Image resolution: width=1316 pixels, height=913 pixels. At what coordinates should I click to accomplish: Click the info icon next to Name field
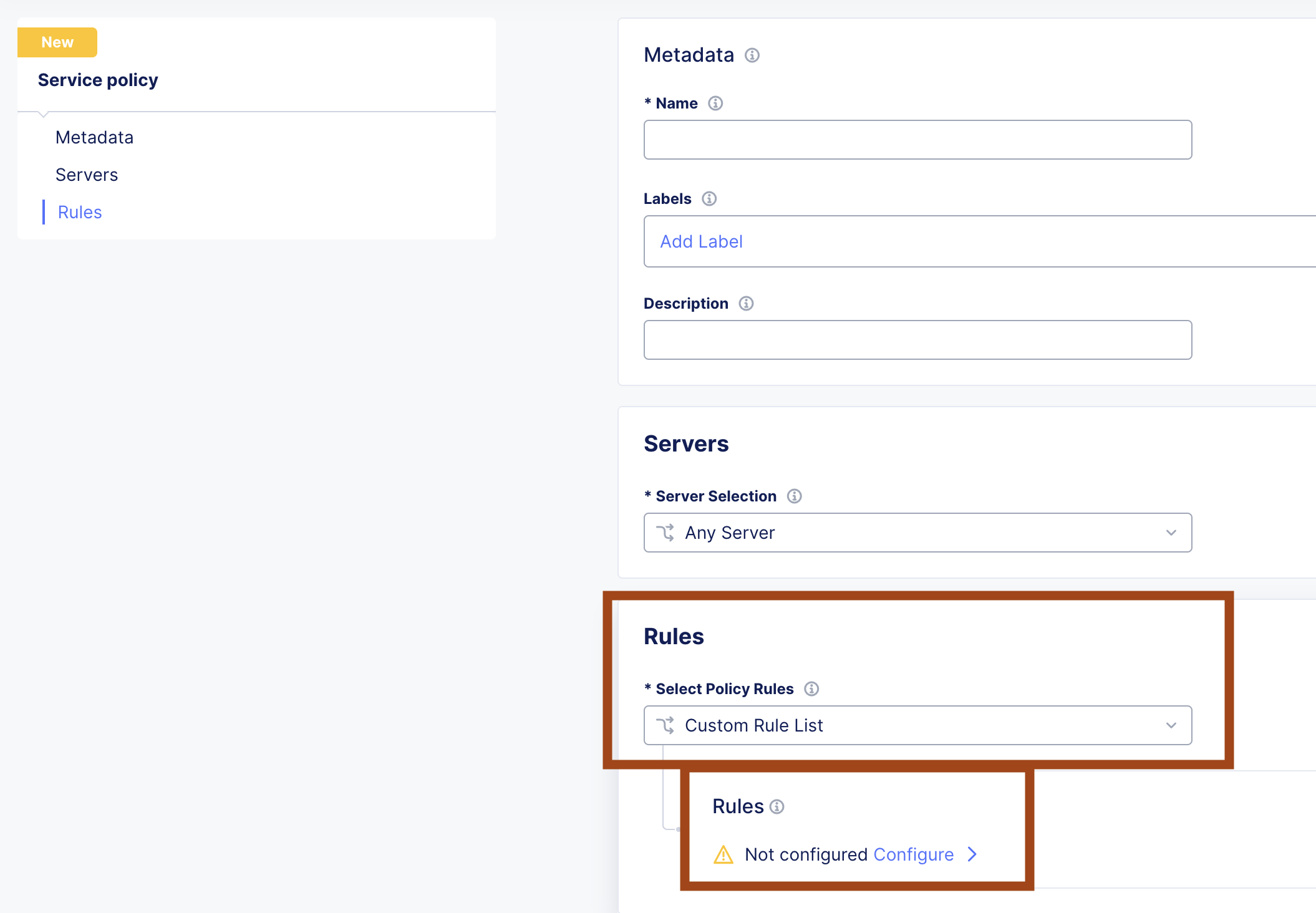coord(715,104)
